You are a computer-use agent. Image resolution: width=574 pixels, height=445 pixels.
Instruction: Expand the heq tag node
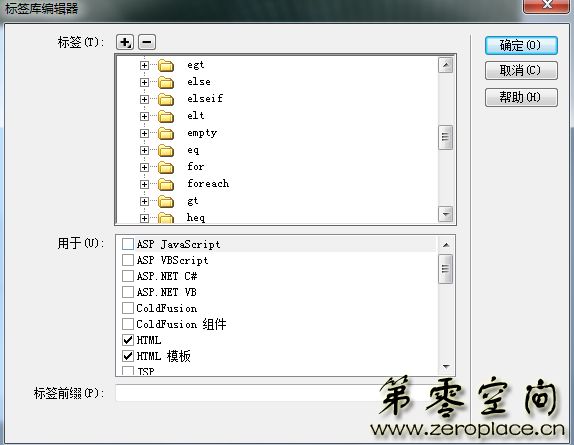coord(144,218)
